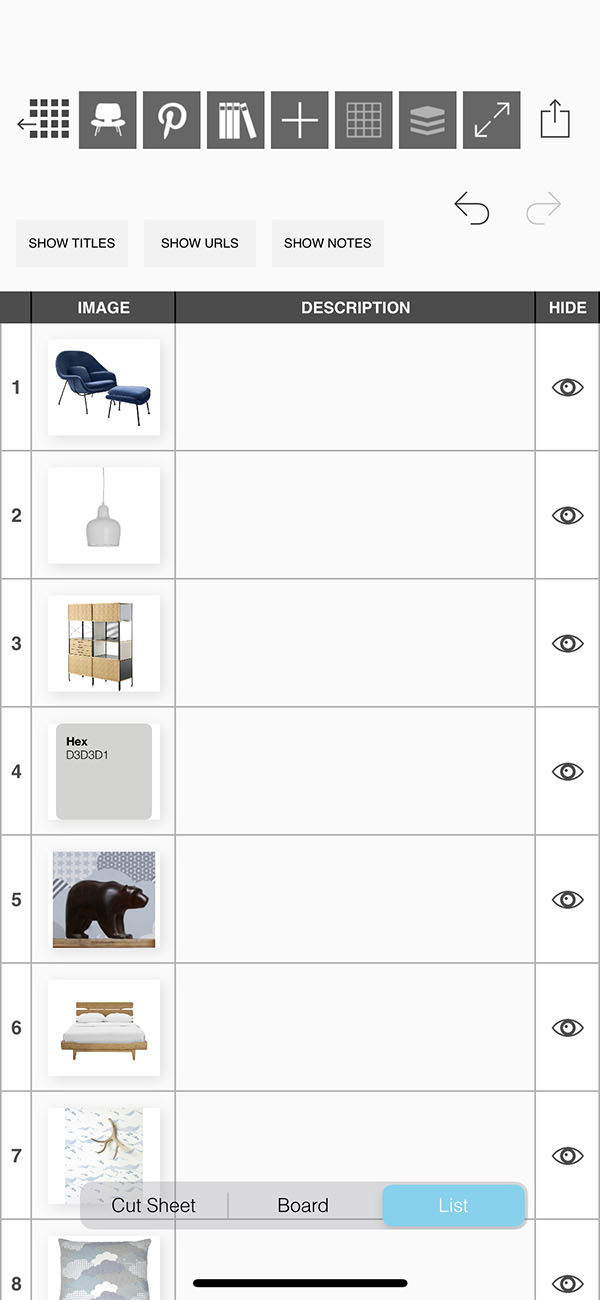
Task: Tap the share export icon
Action: point(555,120)
